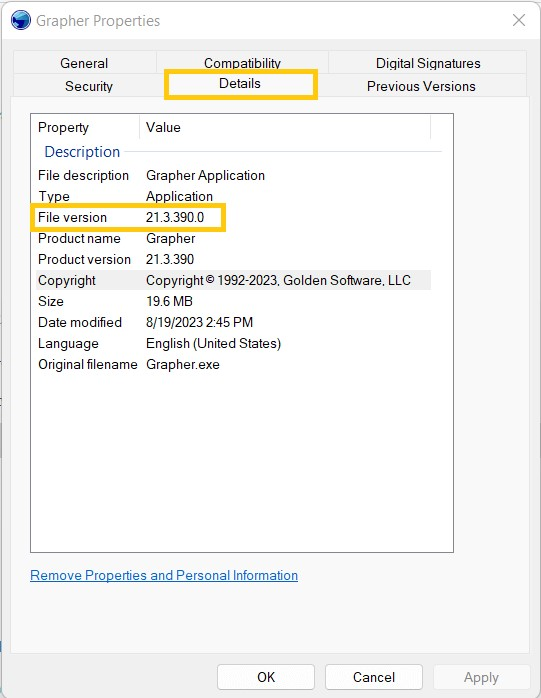Image resolution: width=541 pixels, height=698 pixels.
Task: Select the File description row
Action: click(x=233, y=175)
